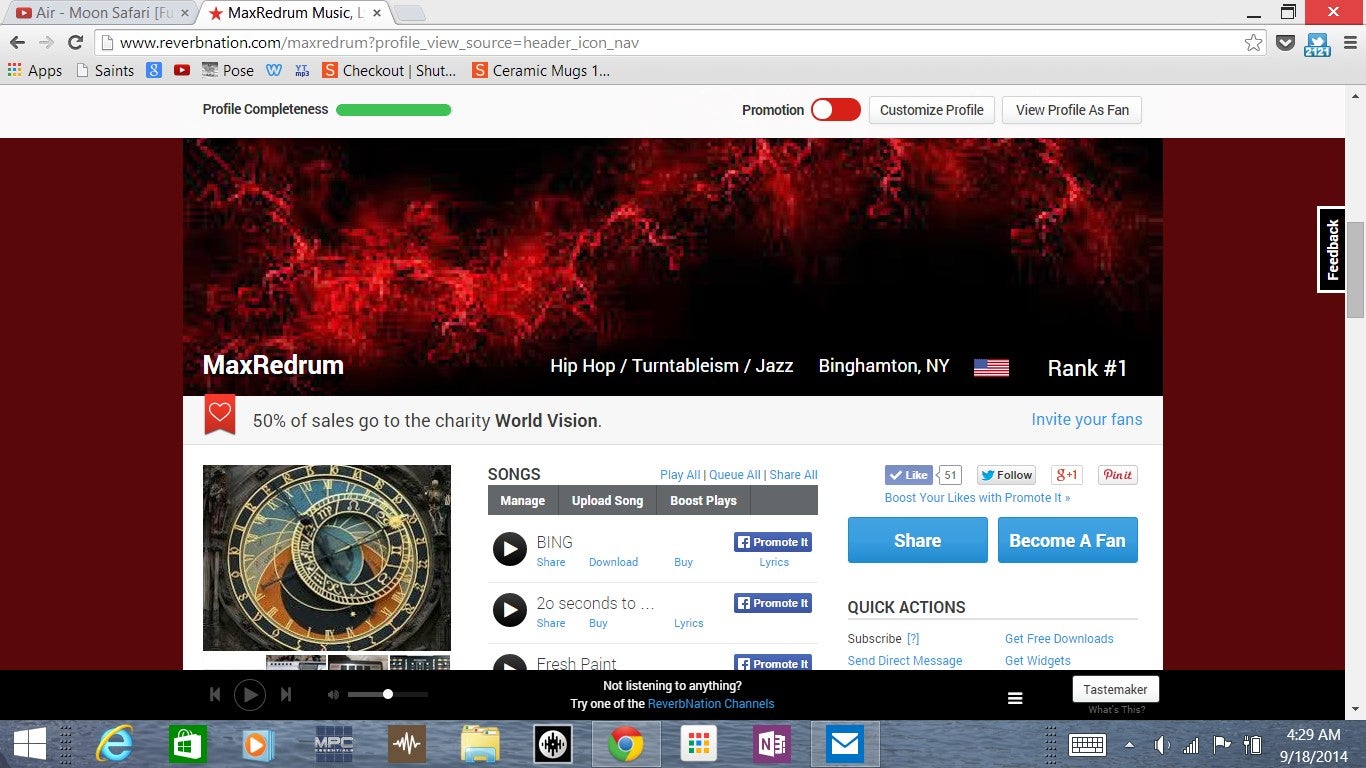Viewport: 1366px width, 768px height.
Task: Show hidden system tray icons
Action: [x=1130, y=745]
